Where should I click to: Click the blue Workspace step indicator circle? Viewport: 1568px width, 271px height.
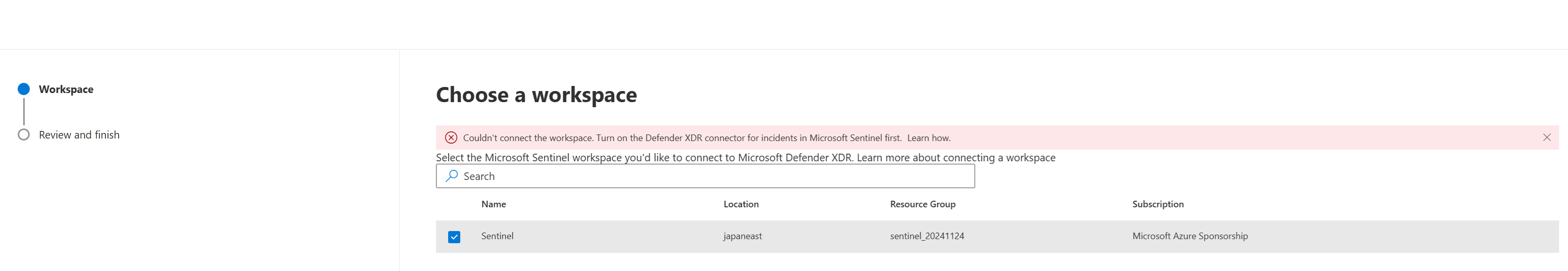click(24, 89)
